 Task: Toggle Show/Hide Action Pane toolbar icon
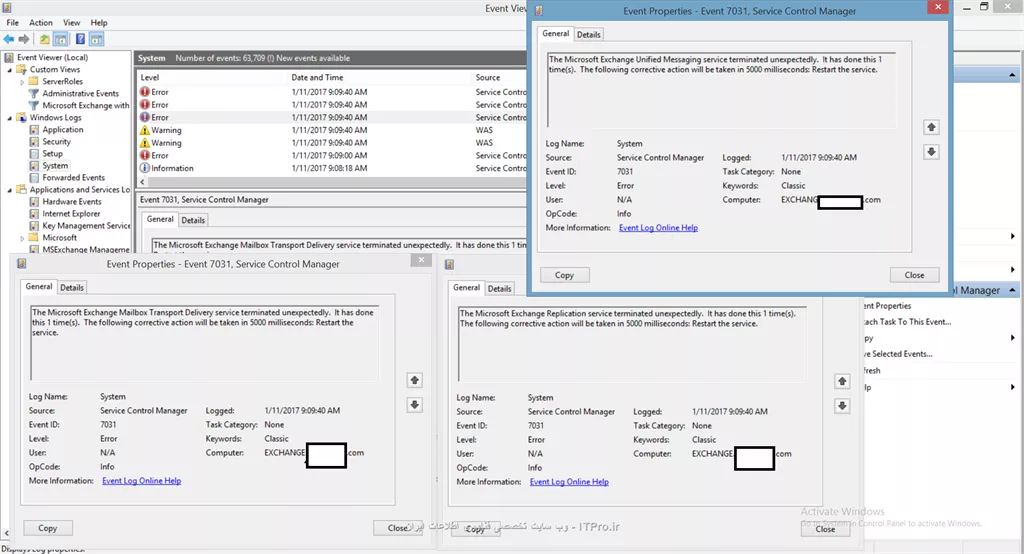pos(97,39)
